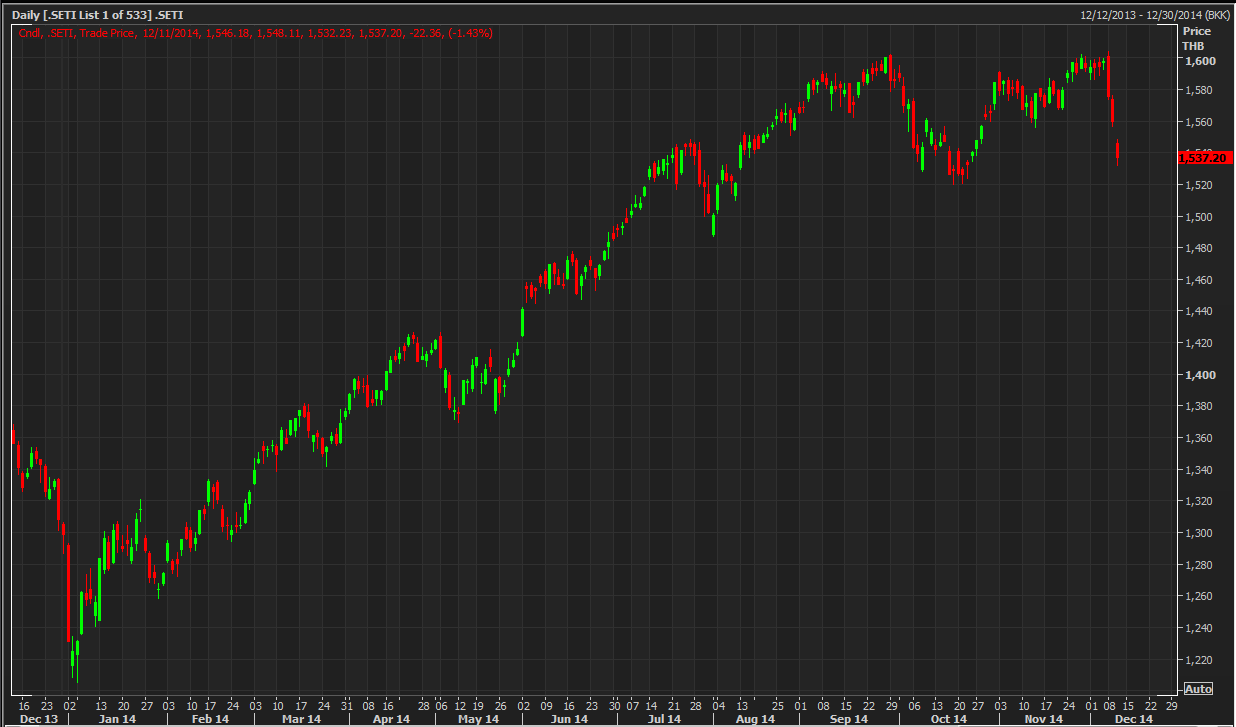The height and width of the screenshot is (727, 1236).
Task: Click the 1,480 price axis label
Action: pos(1199,248)
